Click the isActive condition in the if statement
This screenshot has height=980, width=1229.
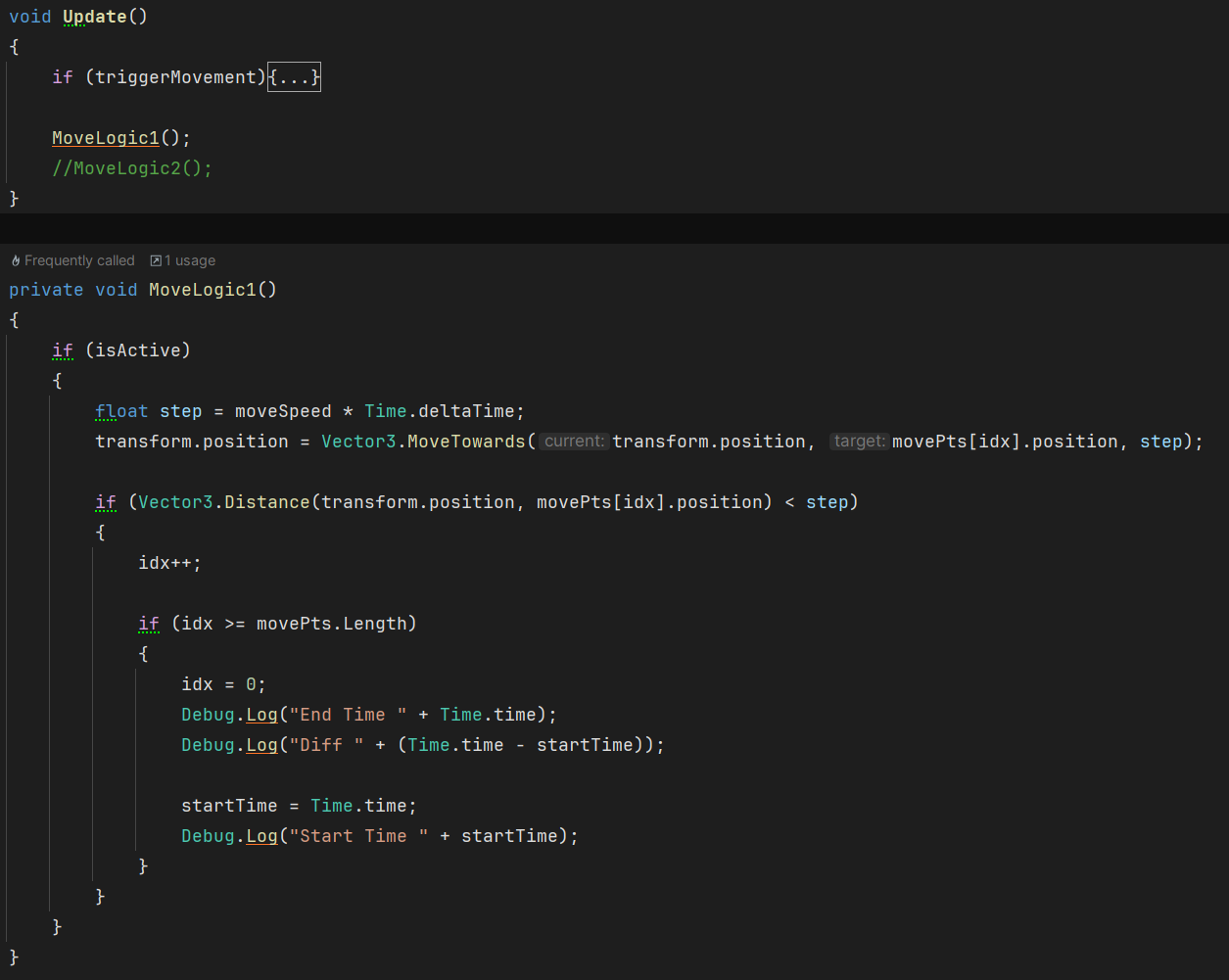[x=140, y=350]
